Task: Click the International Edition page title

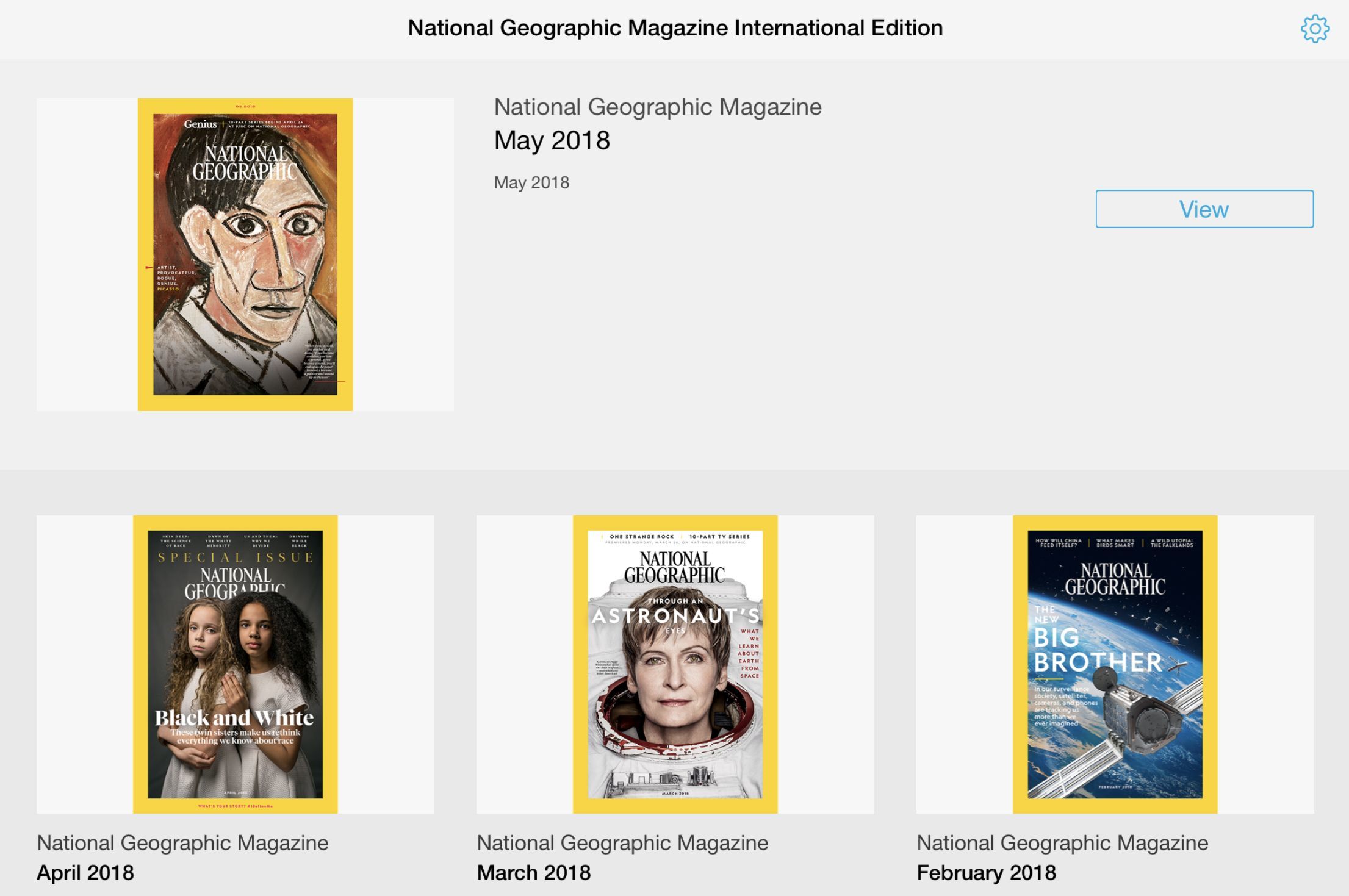Action: 675,28
